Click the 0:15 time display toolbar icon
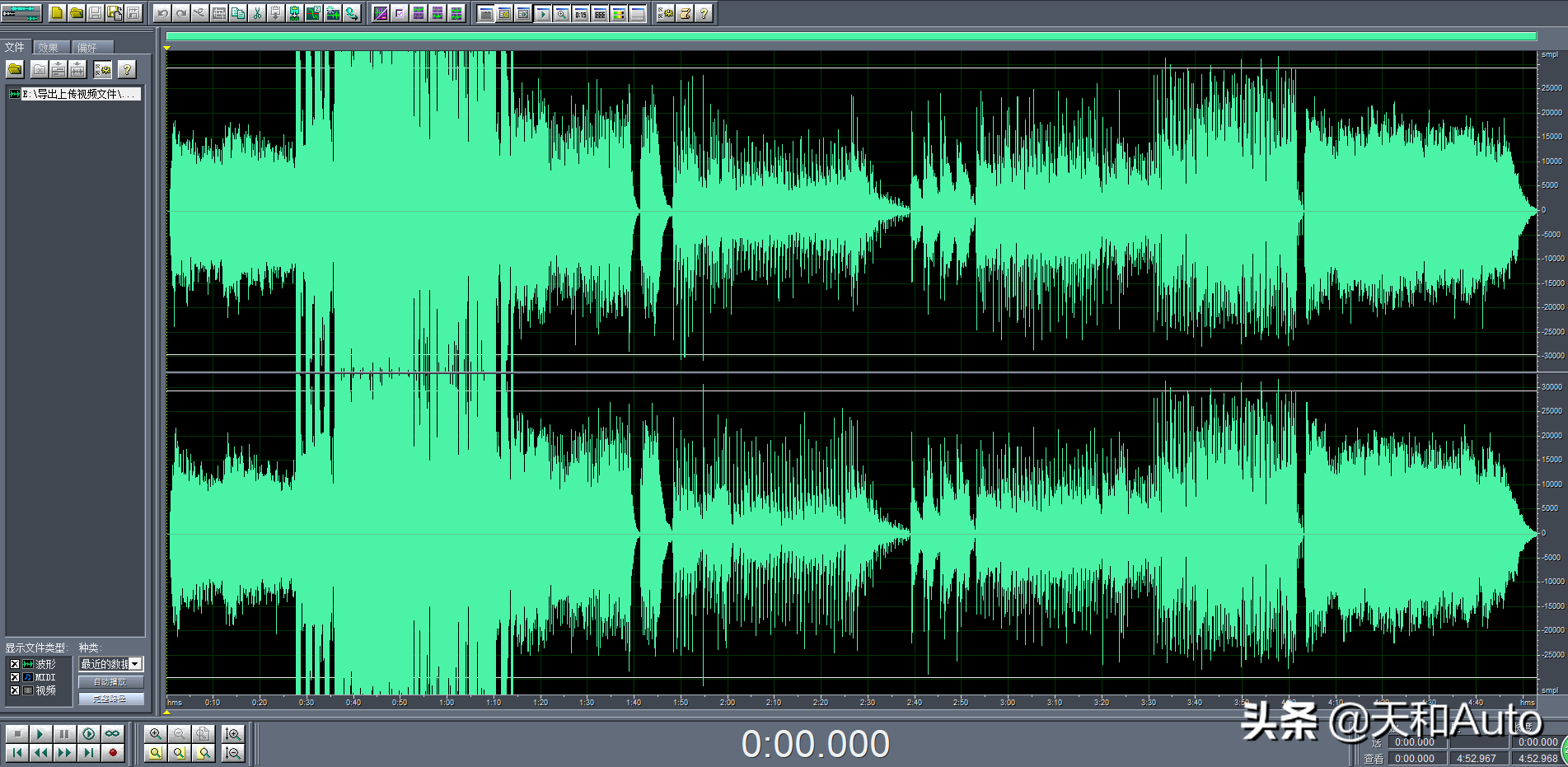The height and width of the screenshot is (767, 1568). 580,14
